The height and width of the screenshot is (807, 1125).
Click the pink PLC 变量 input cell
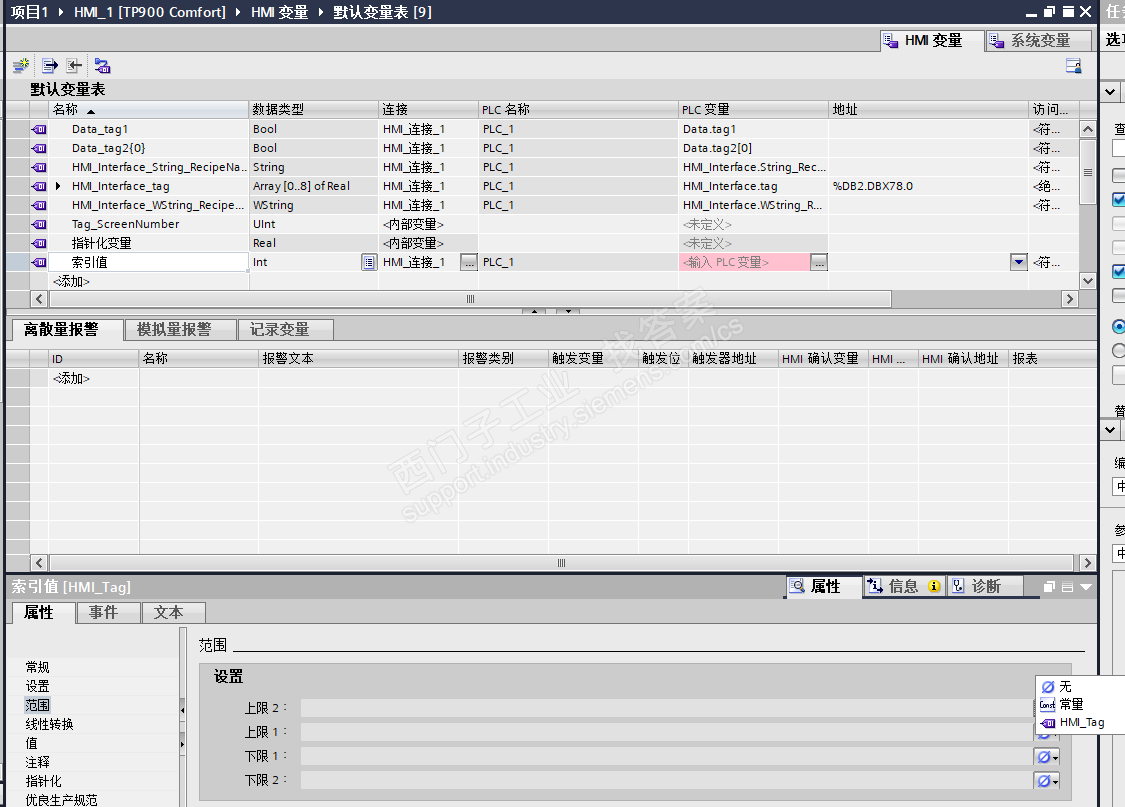point(744,263)
